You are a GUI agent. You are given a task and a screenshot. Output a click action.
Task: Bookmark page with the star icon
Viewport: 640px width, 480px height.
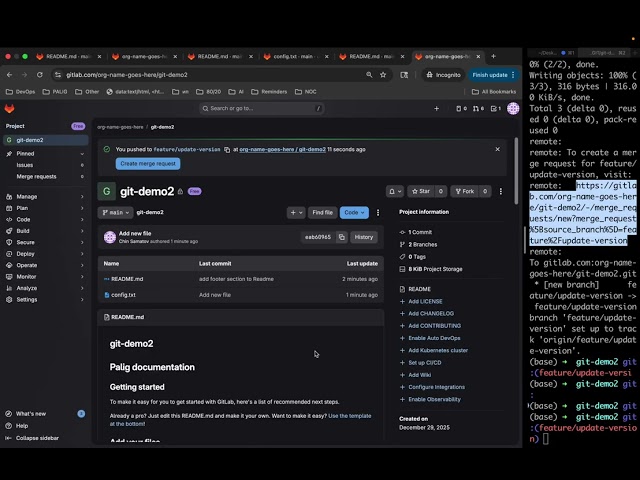tap(383, 75)
